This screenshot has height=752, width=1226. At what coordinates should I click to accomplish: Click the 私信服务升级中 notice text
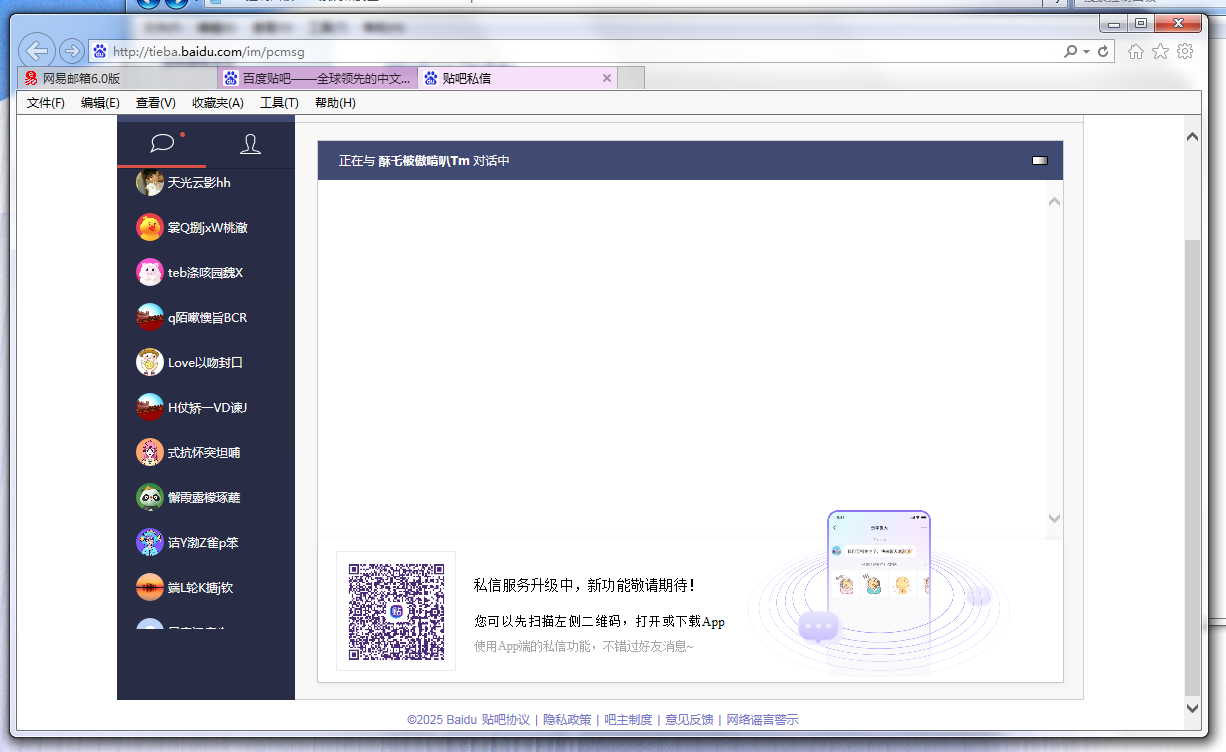[x=584, y=585]
